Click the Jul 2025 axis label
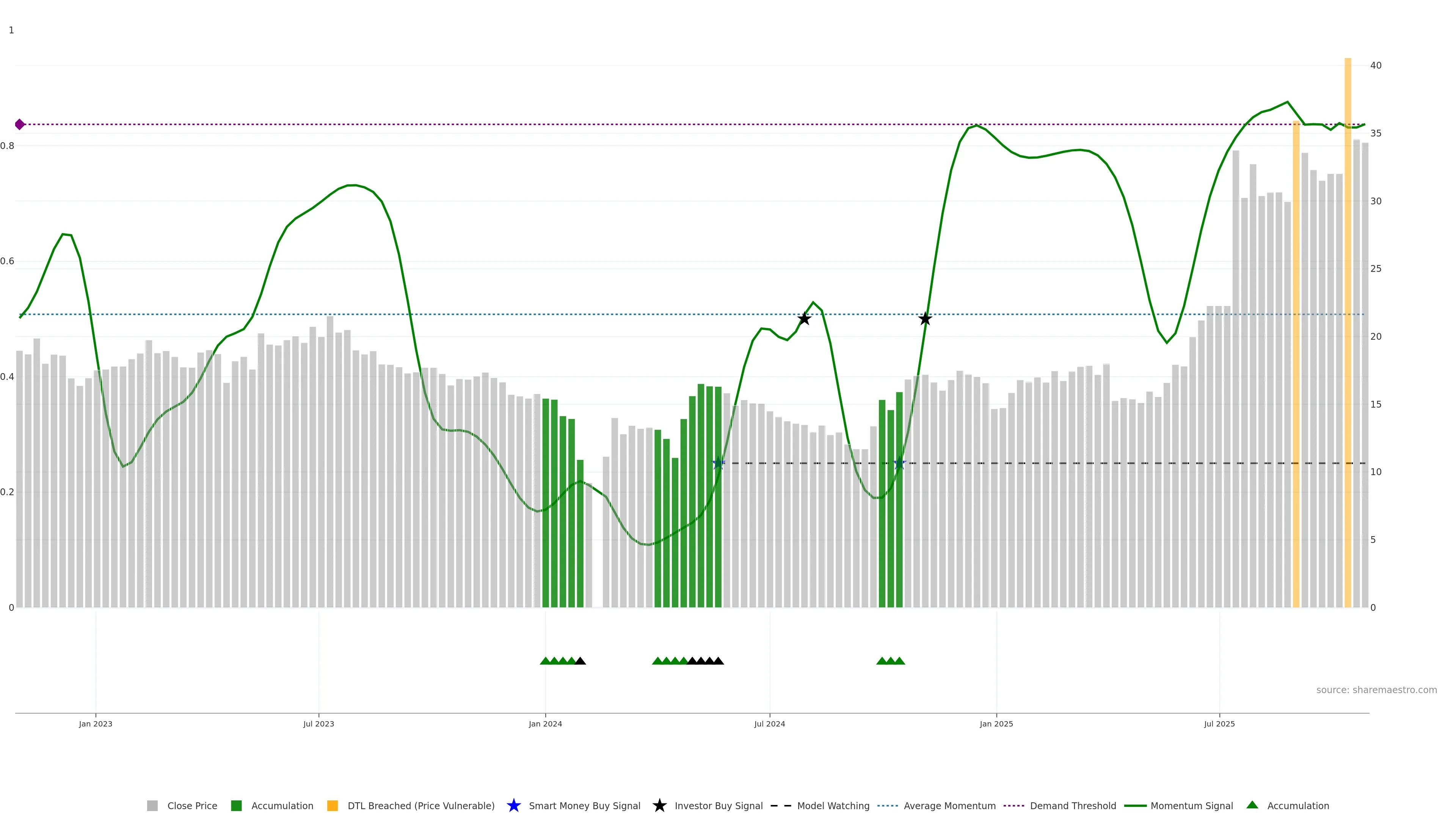Viewport: 1456px width, 819px height. tap(1219, 723)
